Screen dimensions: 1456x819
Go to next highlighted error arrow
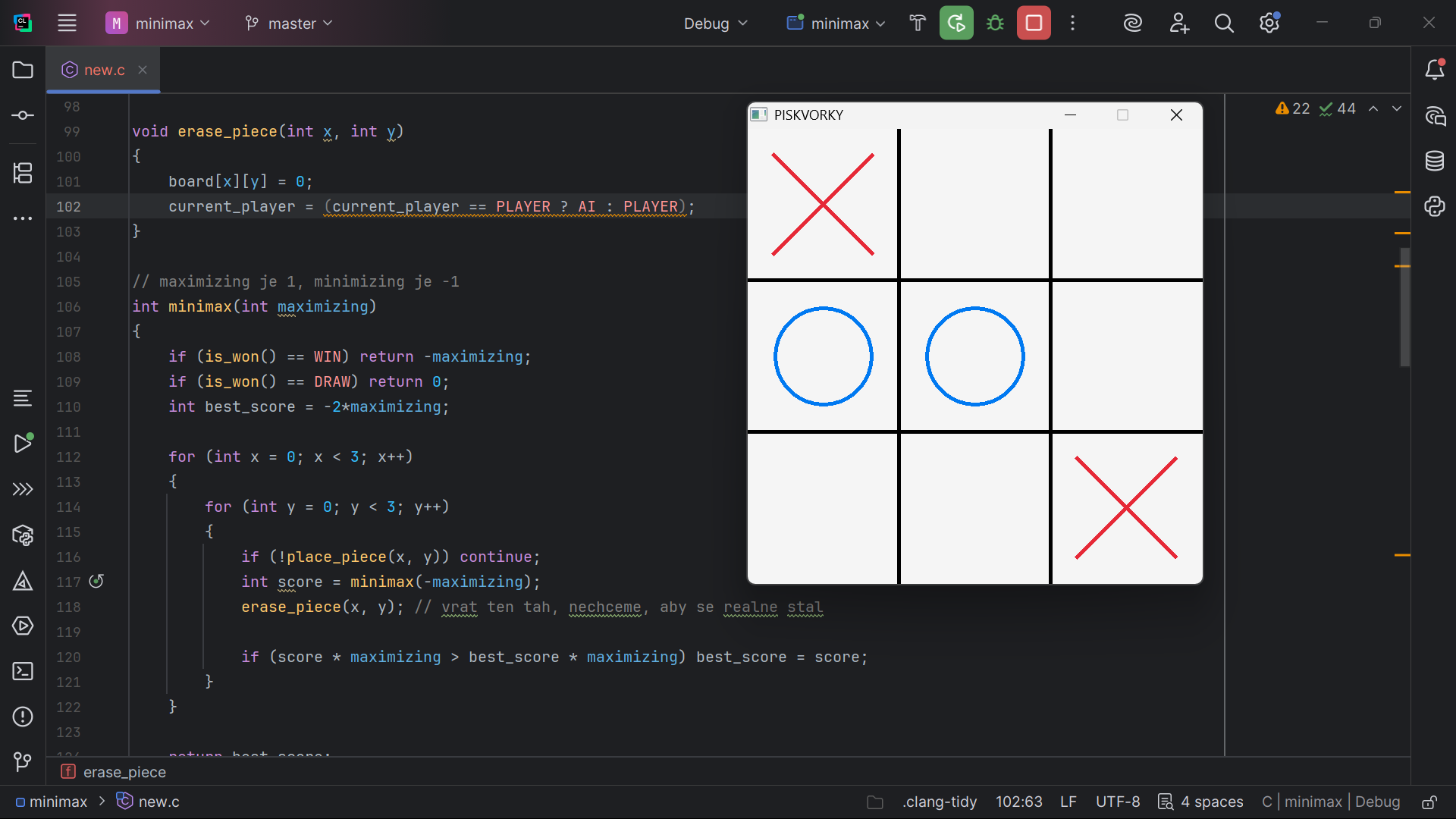click(1397, 108)
